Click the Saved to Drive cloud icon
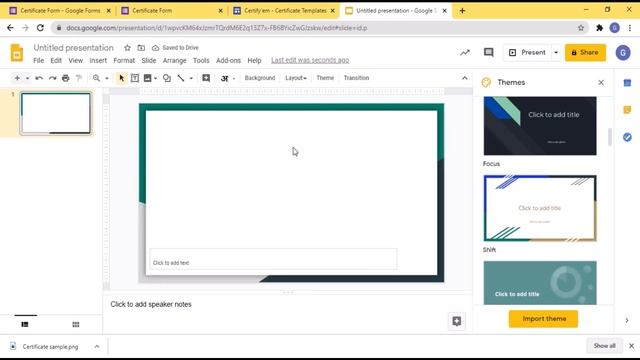This screenshot has width=640, height=360. [x=156, y=48]
